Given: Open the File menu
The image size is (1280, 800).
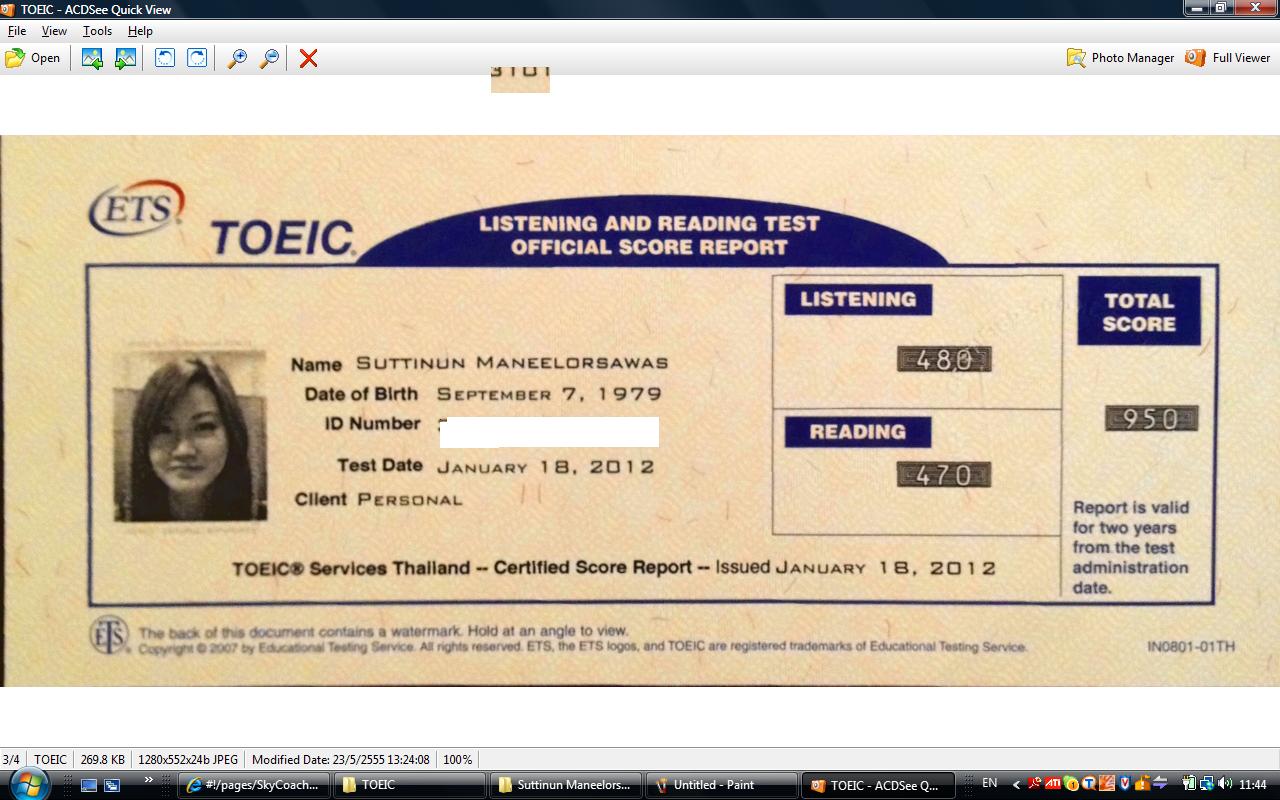Looking at the screenshot, I should tap(17, 31).
